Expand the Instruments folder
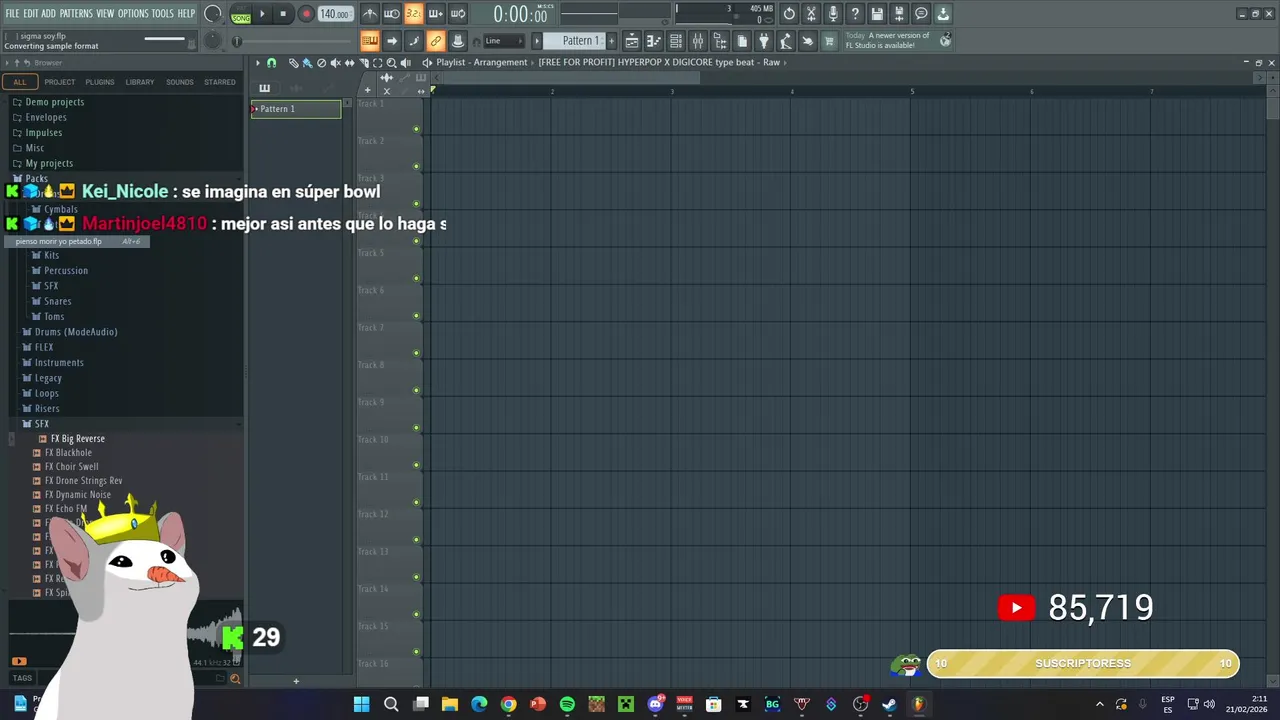This screenshot has height=720, width=1280. (59, 362)
